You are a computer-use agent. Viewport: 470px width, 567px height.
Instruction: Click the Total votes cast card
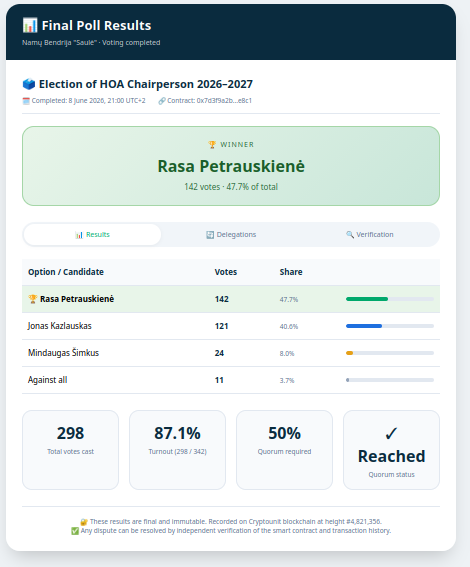pos(70,450)
